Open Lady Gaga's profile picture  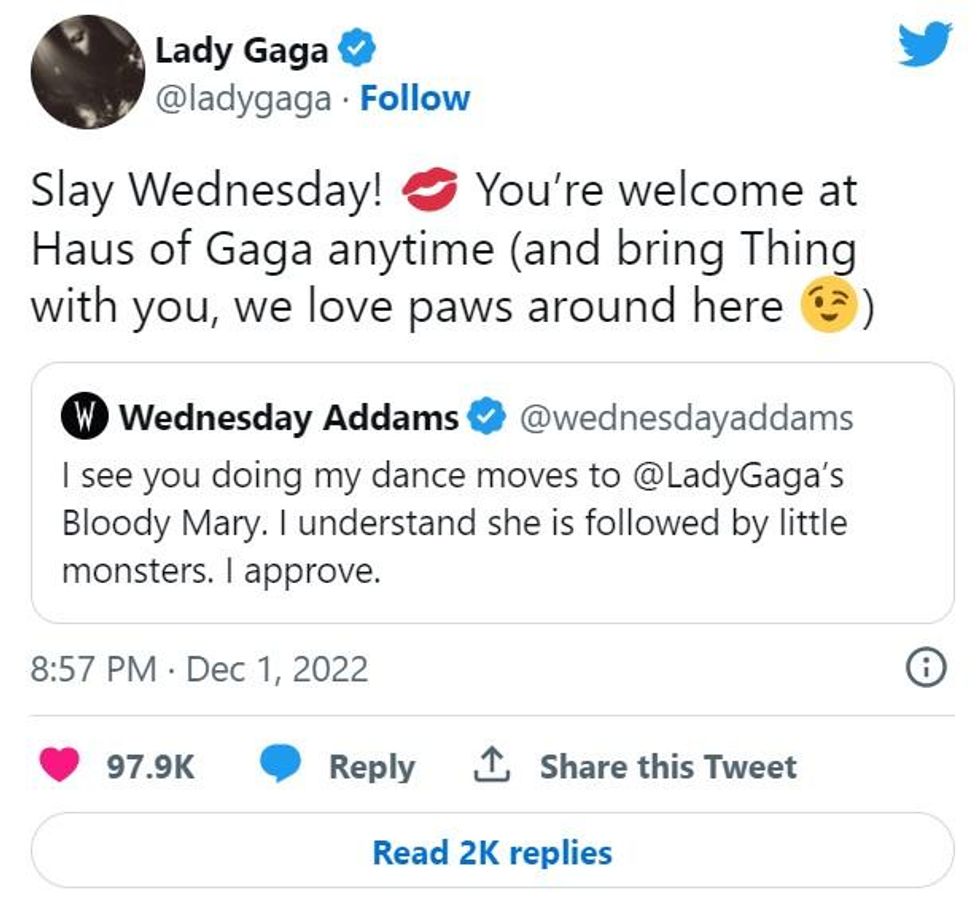coord(88,72)
